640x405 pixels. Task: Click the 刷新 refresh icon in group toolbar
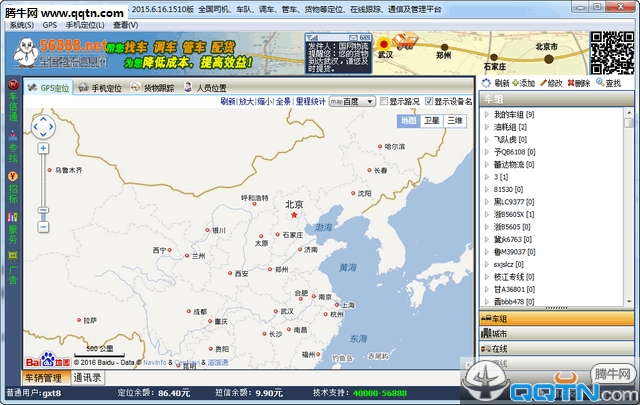(x=486, y=83)
